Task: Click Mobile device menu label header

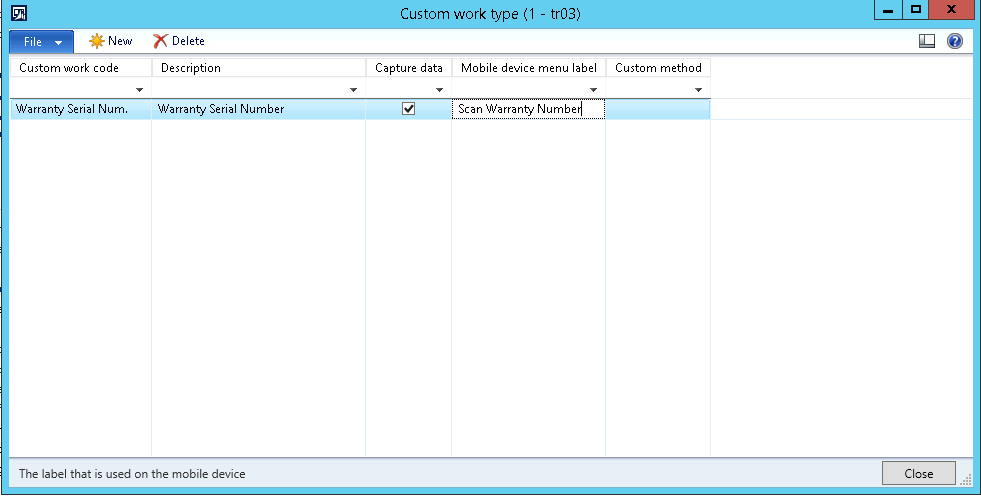Action: tap(529, 68)
